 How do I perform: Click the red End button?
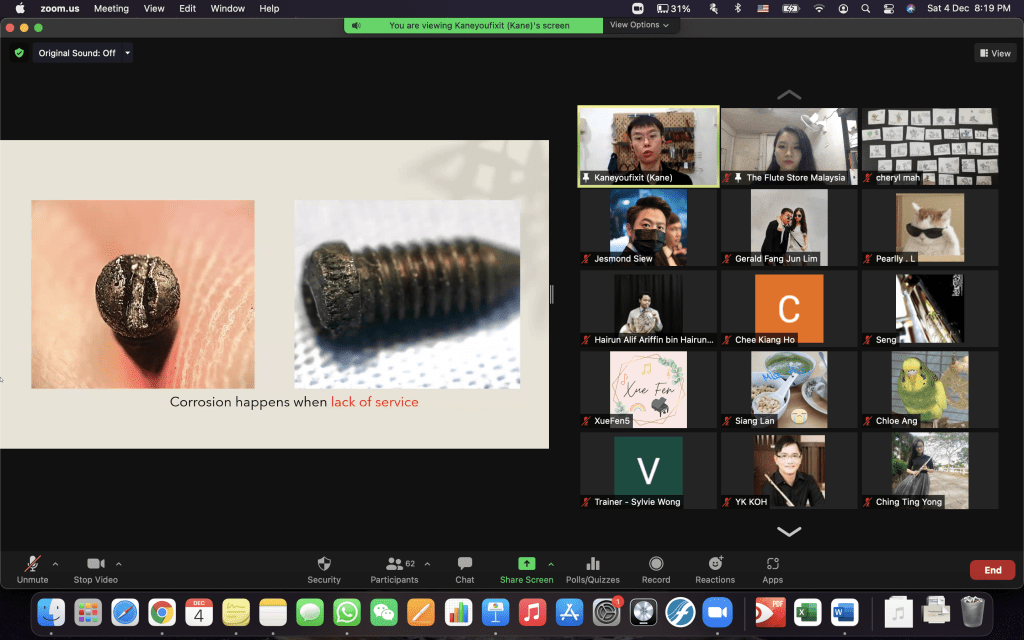coord(992,570)
